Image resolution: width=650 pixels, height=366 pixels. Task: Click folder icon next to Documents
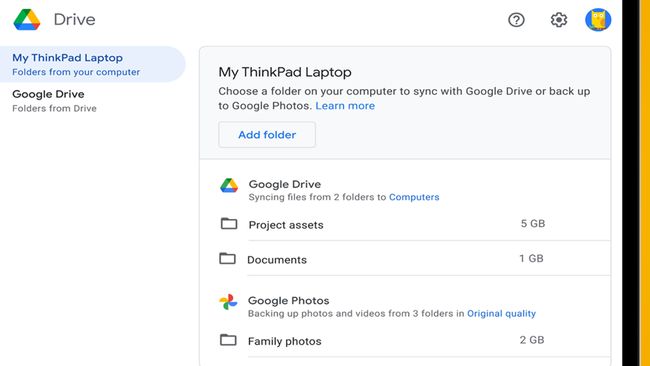click(x=228, y=259)
